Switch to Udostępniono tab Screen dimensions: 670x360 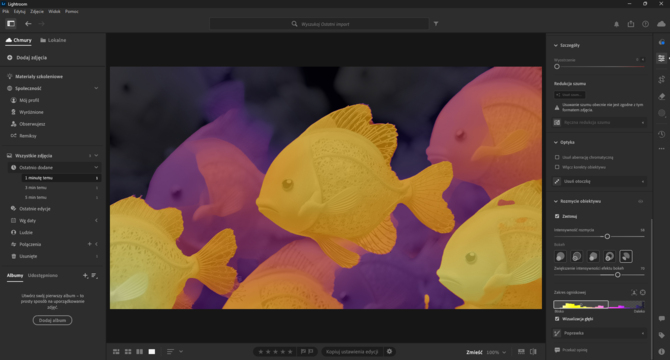43,275
